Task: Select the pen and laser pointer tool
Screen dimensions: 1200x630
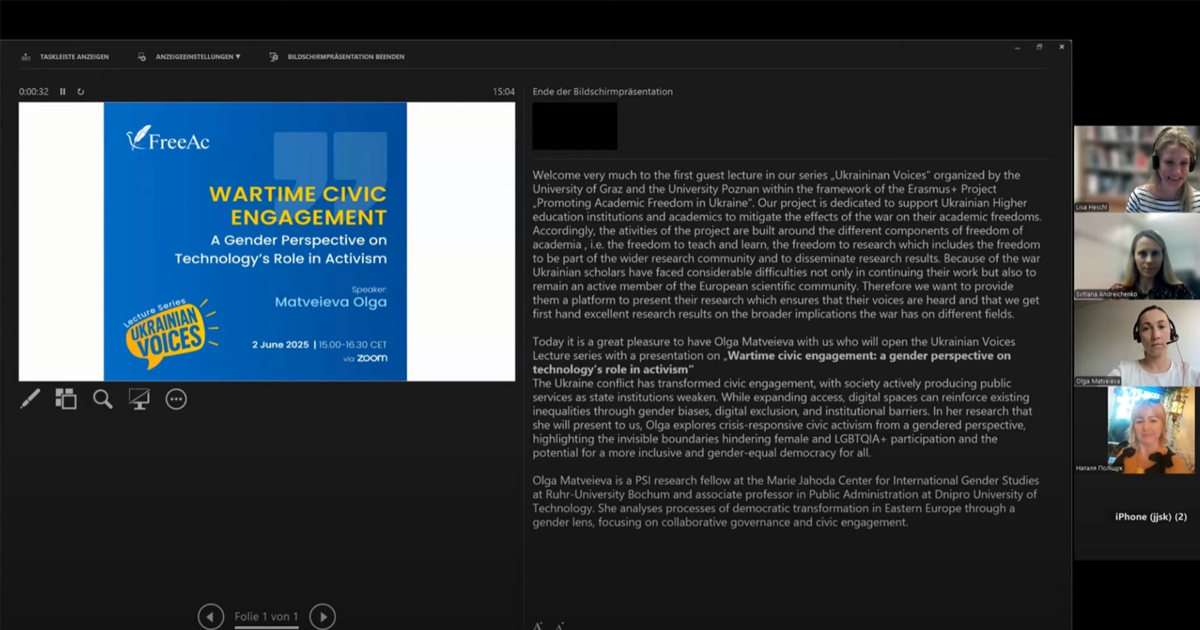Action: pos(30,399)
